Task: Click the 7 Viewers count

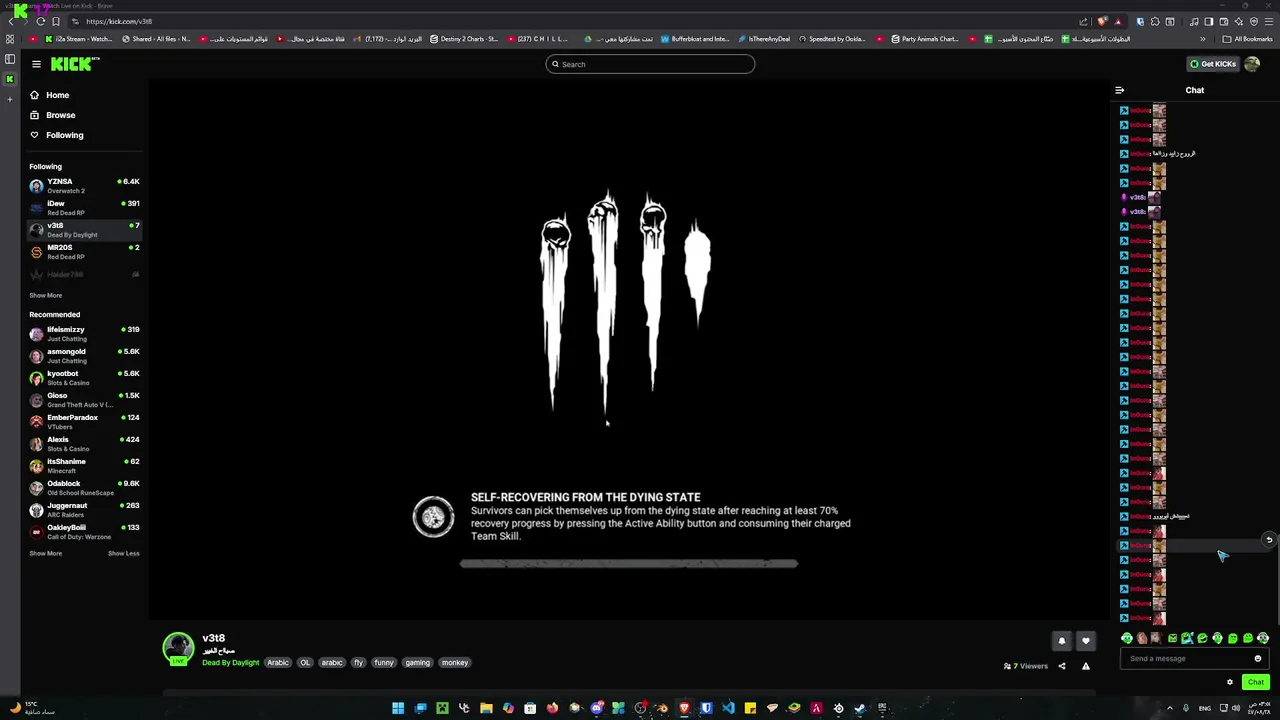Action: pos(1026,666)
